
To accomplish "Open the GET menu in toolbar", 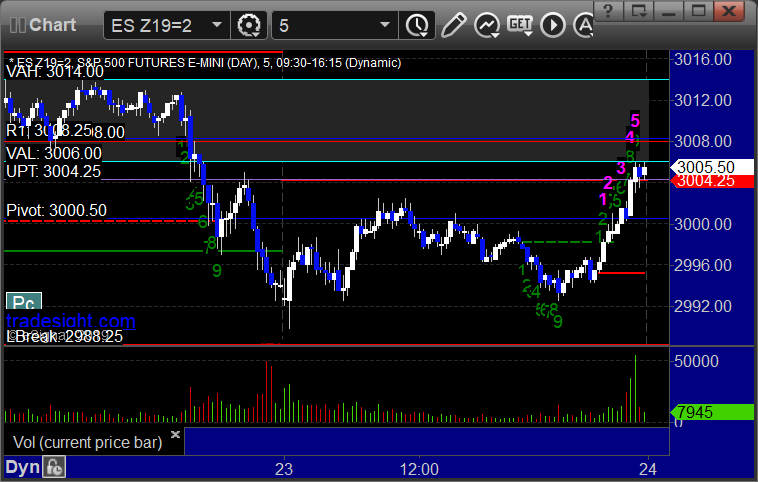I will click(x=520, y=25).
